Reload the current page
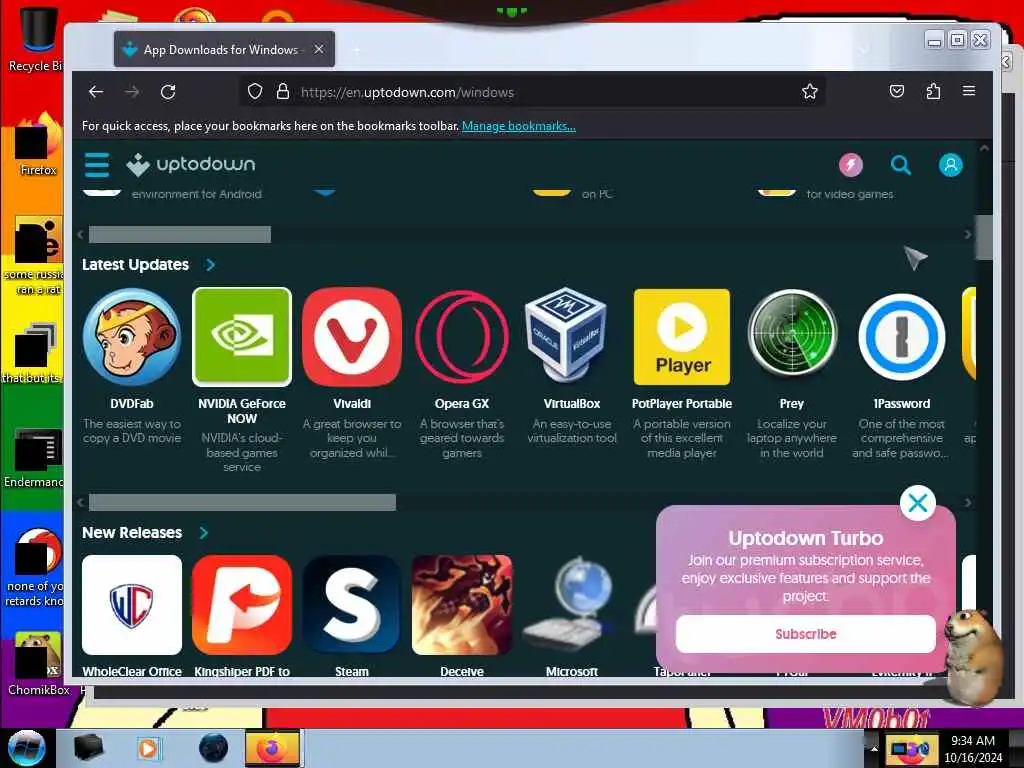The height and width of the screenshot is (768, 1024). [x=168, y=92]
